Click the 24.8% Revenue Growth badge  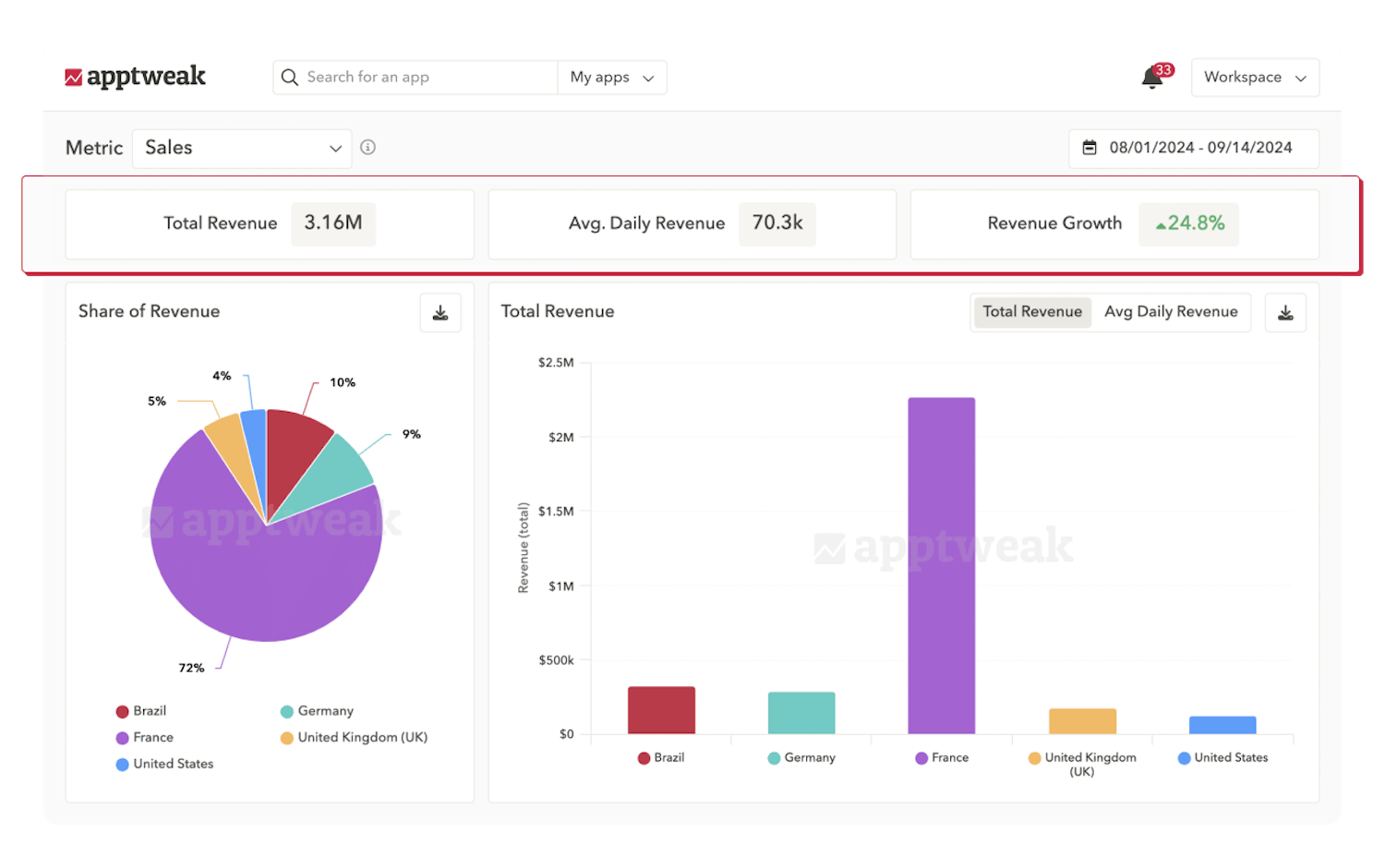(x=1188, y=223)
